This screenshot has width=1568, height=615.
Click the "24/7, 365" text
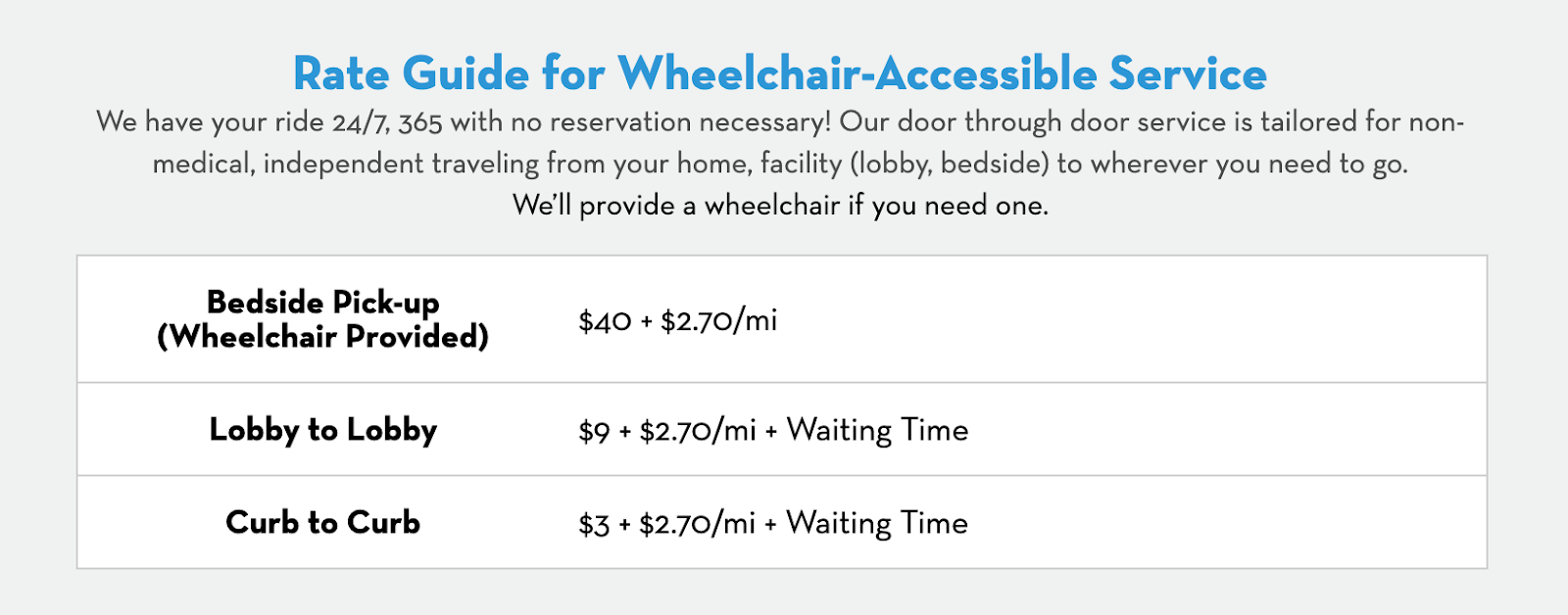tap(387, 122)
